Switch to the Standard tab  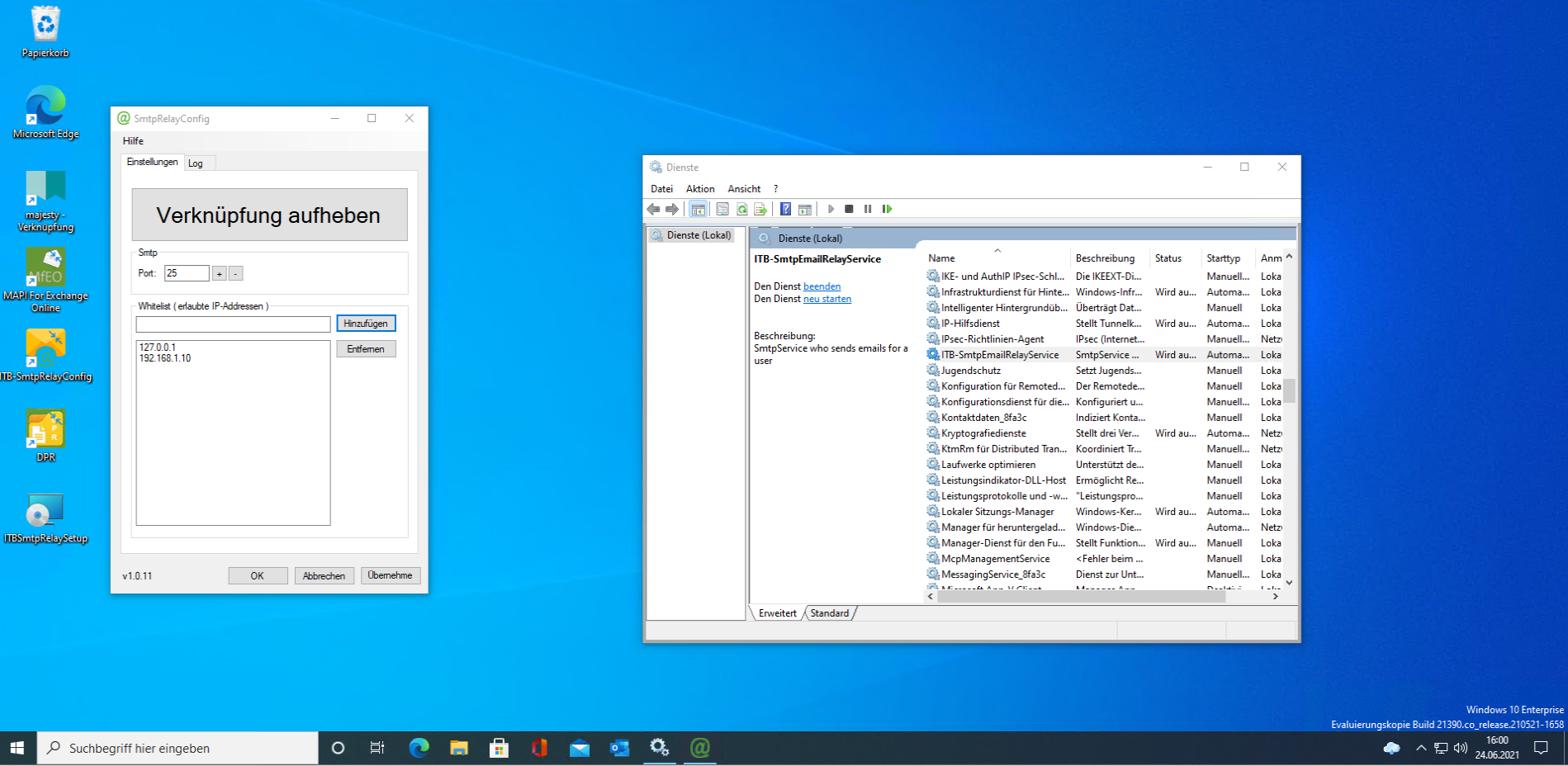click(829, 613)
